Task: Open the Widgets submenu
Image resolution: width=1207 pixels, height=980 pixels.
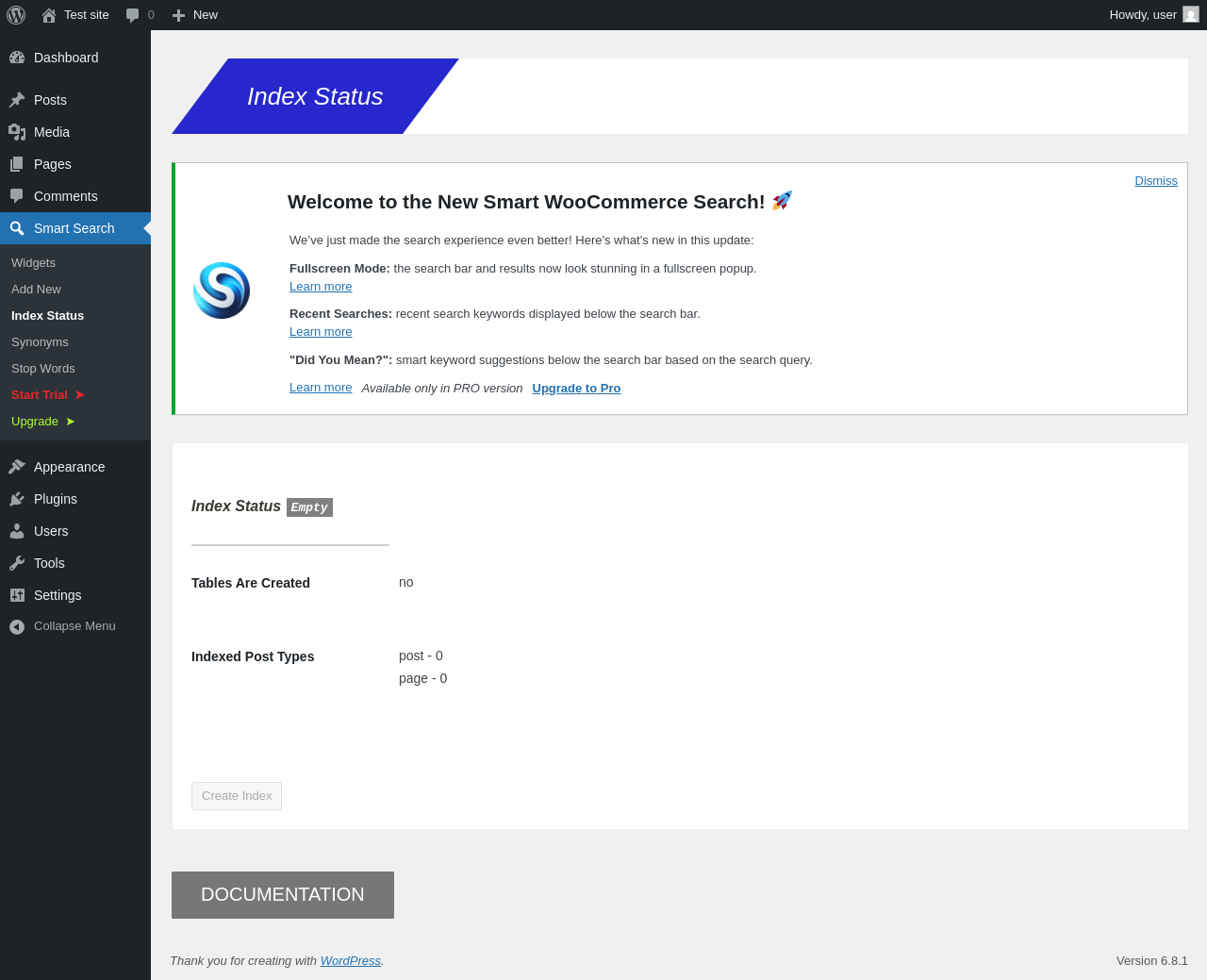Action: (75, 263)
